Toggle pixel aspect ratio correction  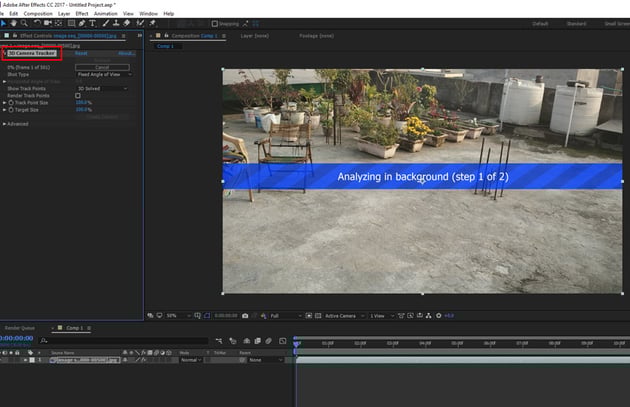tap(401, 316)
